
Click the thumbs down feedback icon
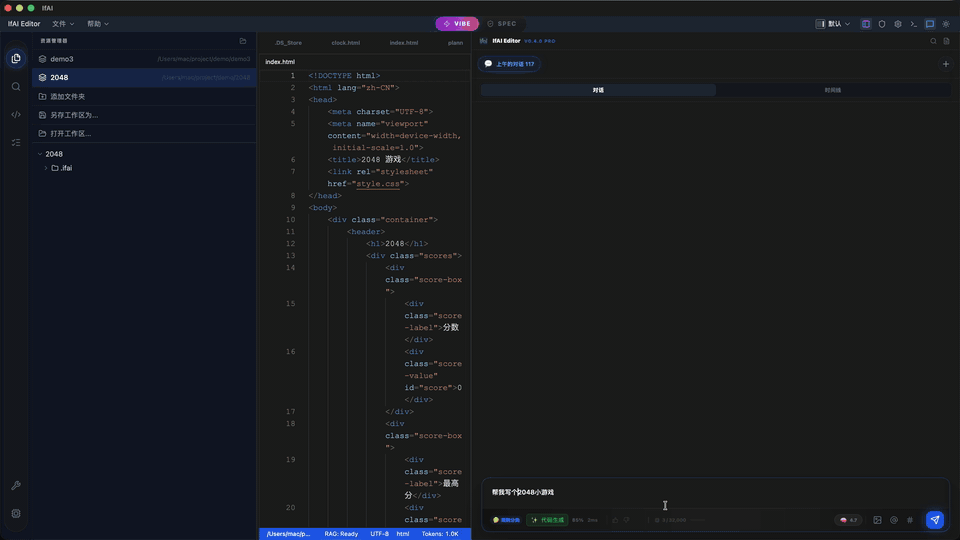626,520
